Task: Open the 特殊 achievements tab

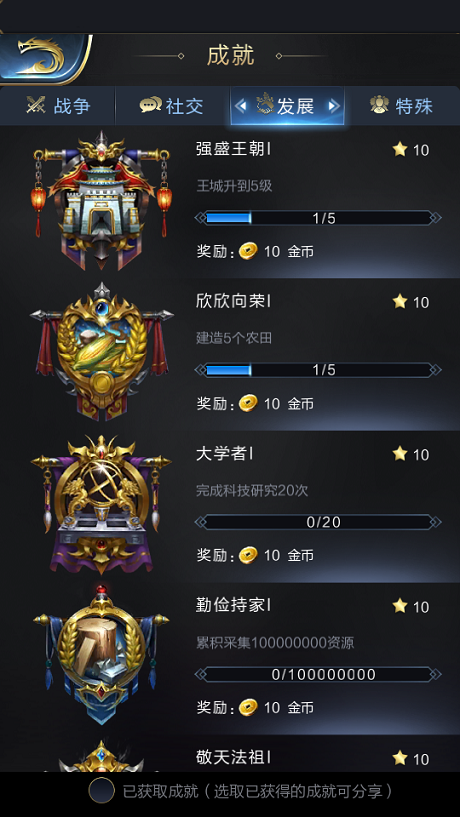Action: tap(402, 106)
